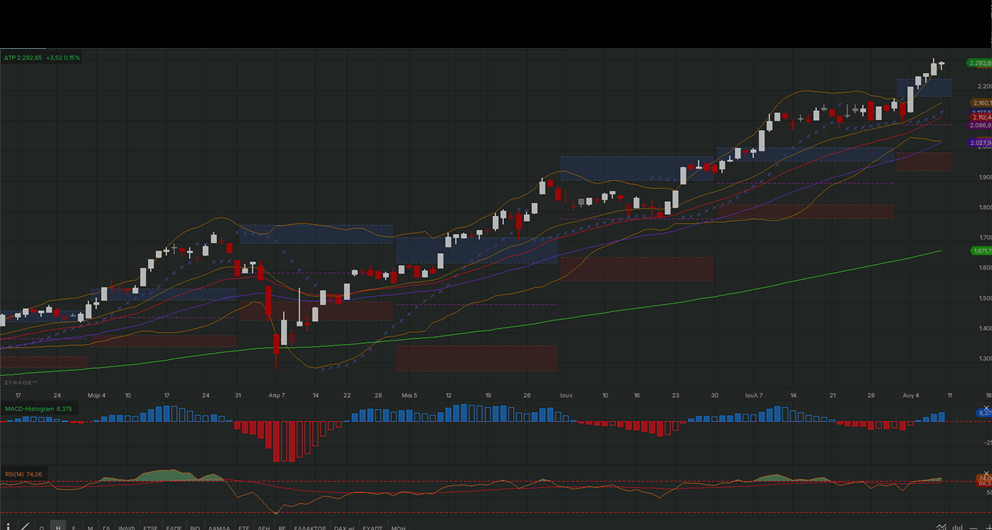Click the green 2.292 last price tag
992x530 pixels.
click(x=979, y=63)
